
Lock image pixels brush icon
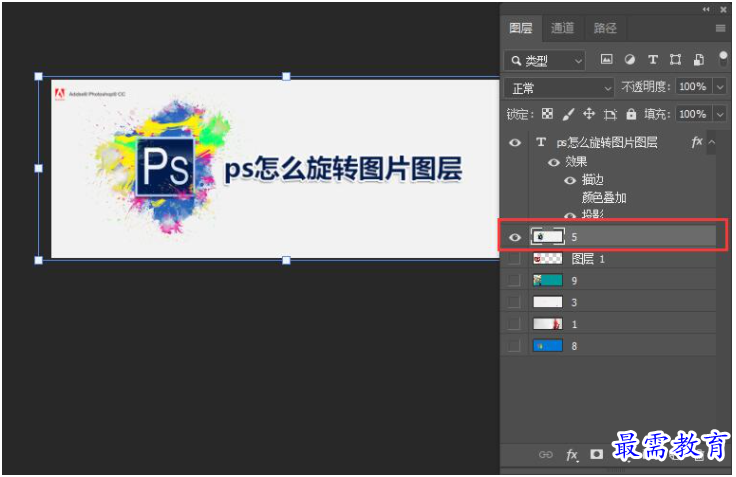click(x=568, y=114)
